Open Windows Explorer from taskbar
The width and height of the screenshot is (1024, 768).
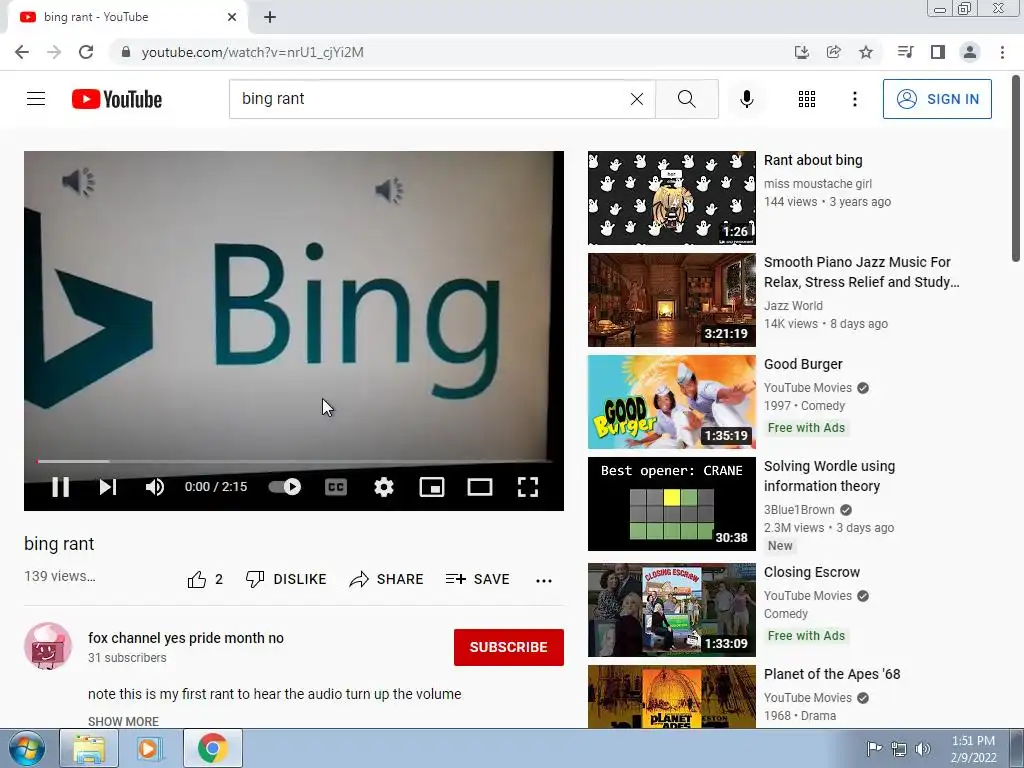[89, 748]
